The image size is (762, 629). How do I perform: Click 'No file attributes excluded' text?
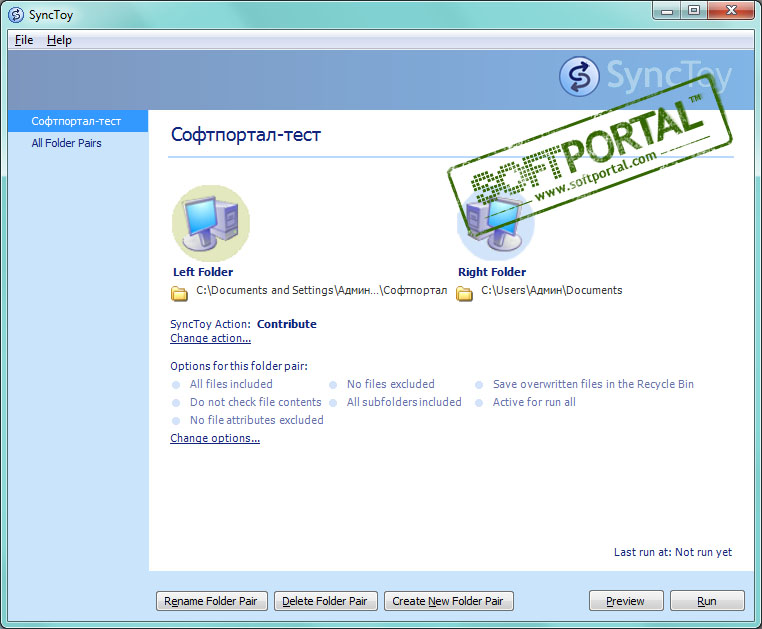(257, 420)
